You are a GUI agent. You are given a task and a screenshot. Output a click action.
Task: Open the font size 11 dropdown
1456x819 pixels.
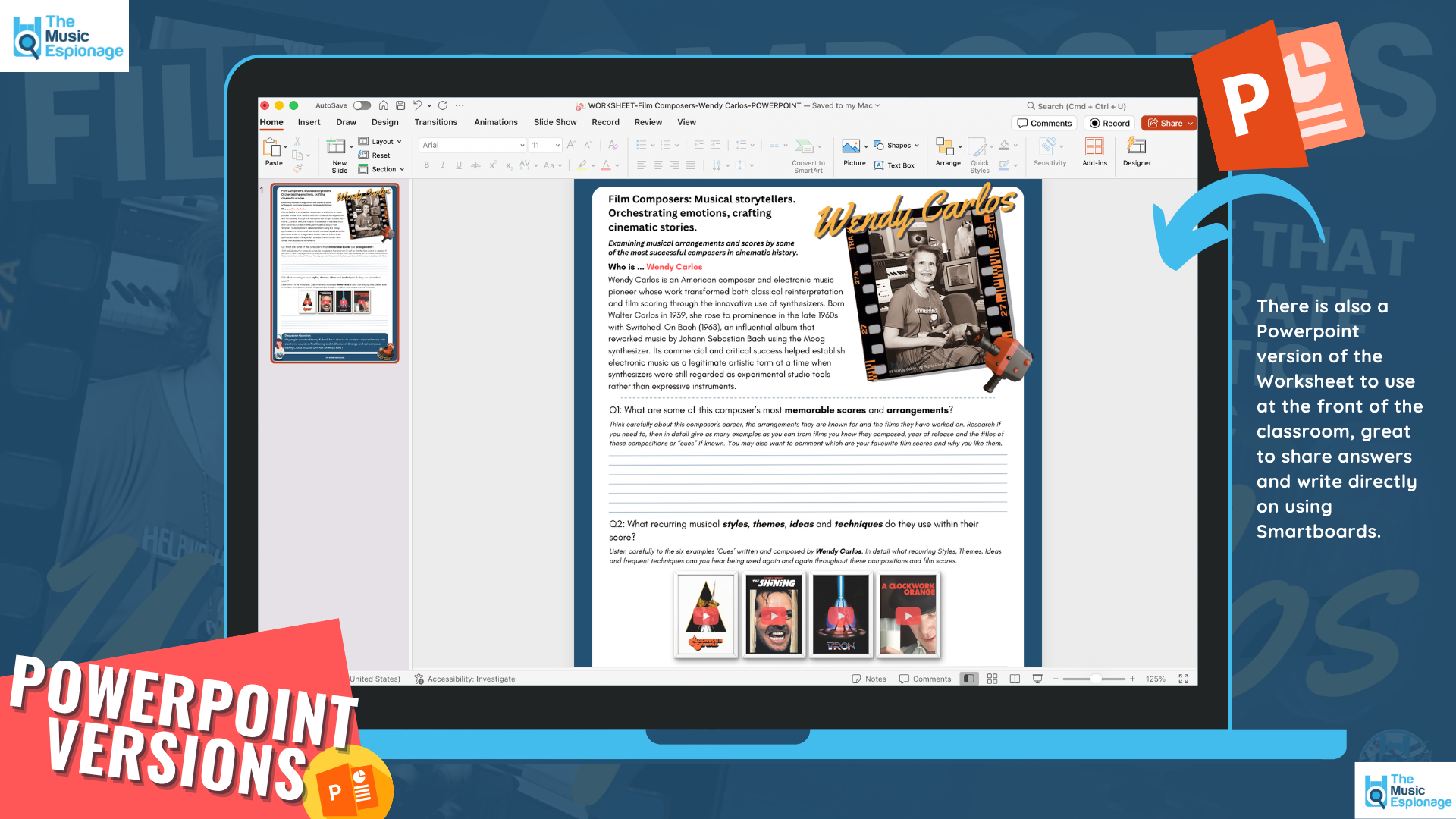pos(545,145)
